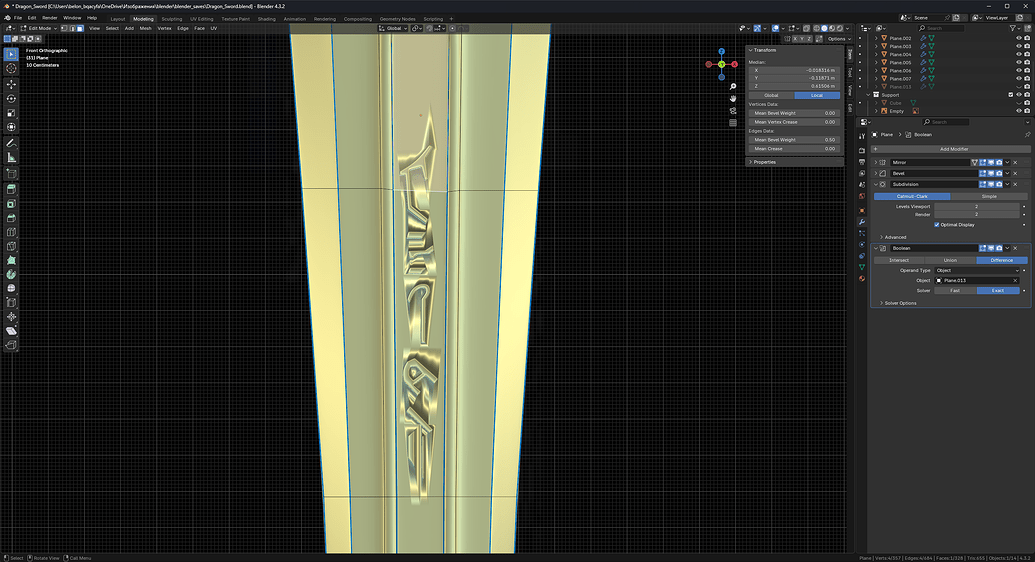
Task: Open the Object Data mesh tab in Properties
Action: pos(861,267)
